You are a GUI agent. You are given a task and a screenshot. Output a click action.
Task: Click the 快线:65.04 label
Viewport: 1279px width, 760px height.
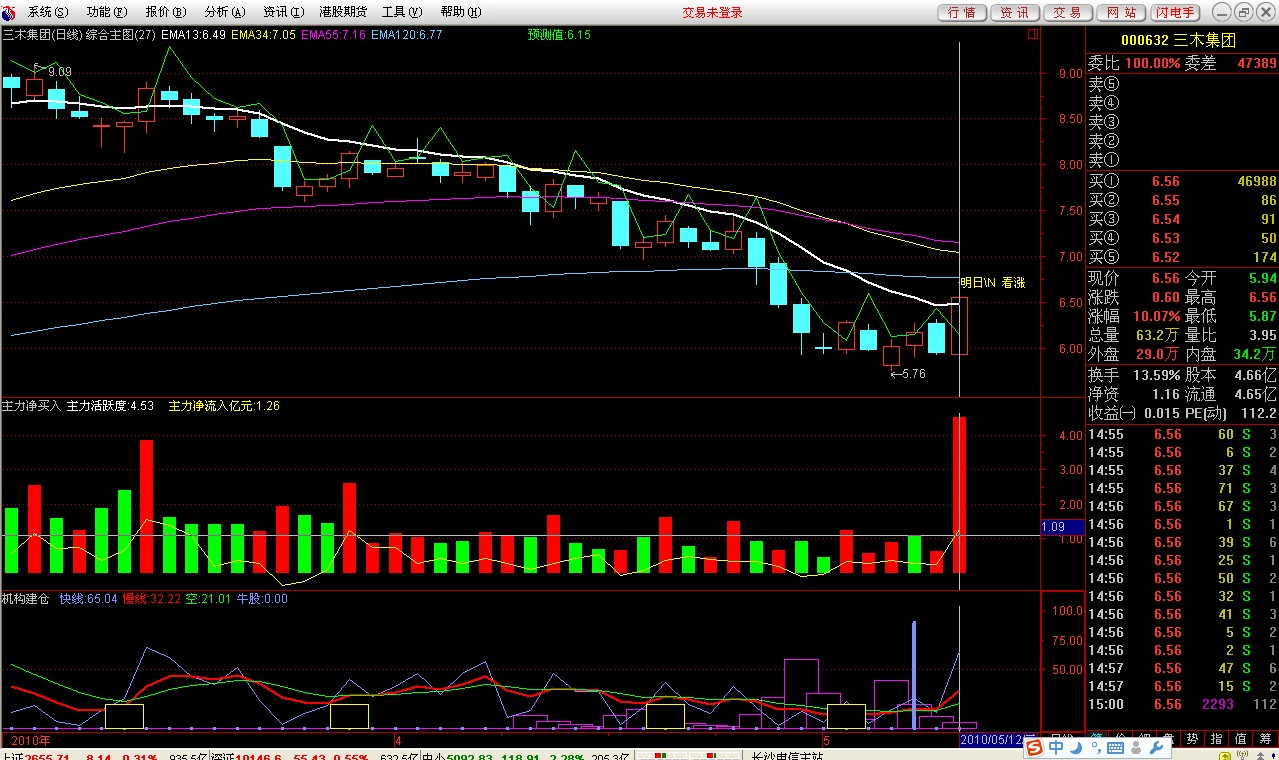click(x=88, y=598)
